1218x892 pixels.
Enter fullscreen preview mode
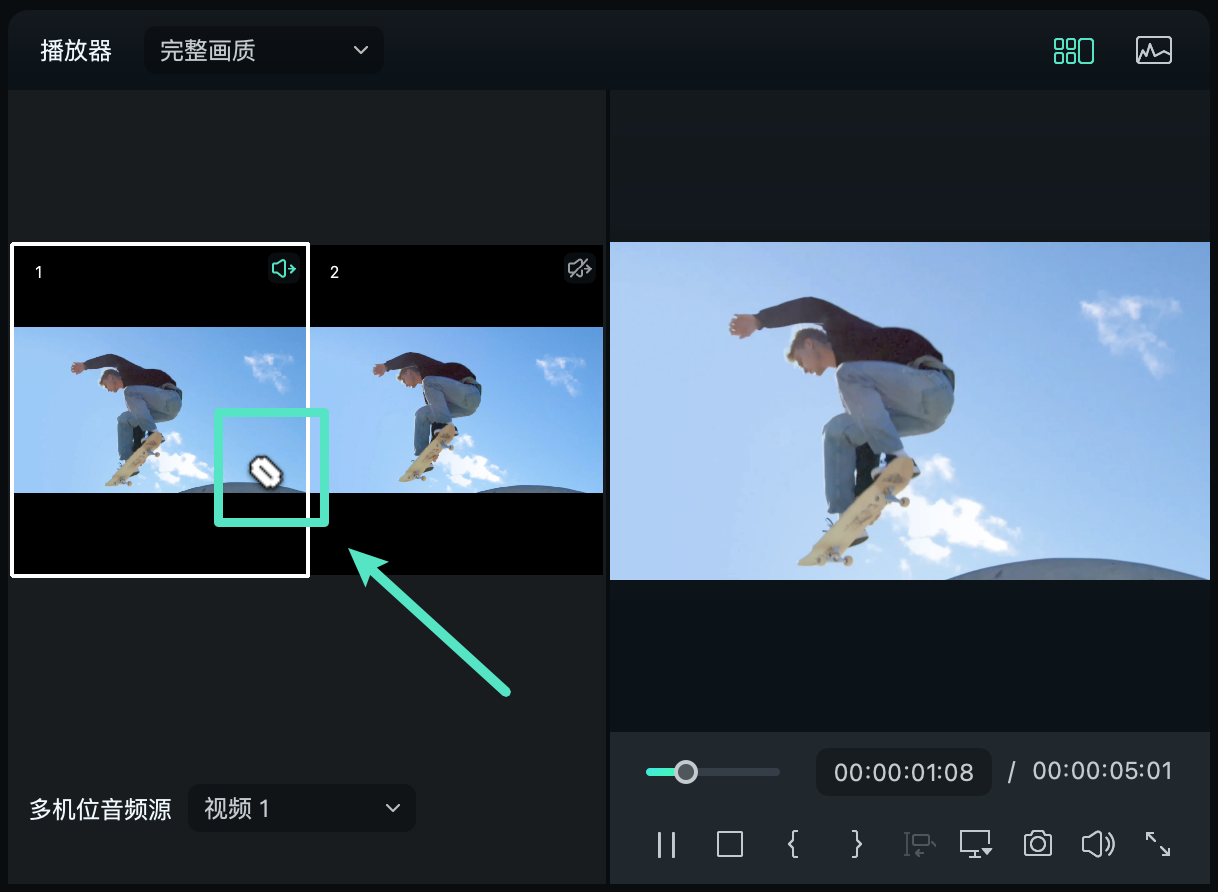coord(1157,845)
